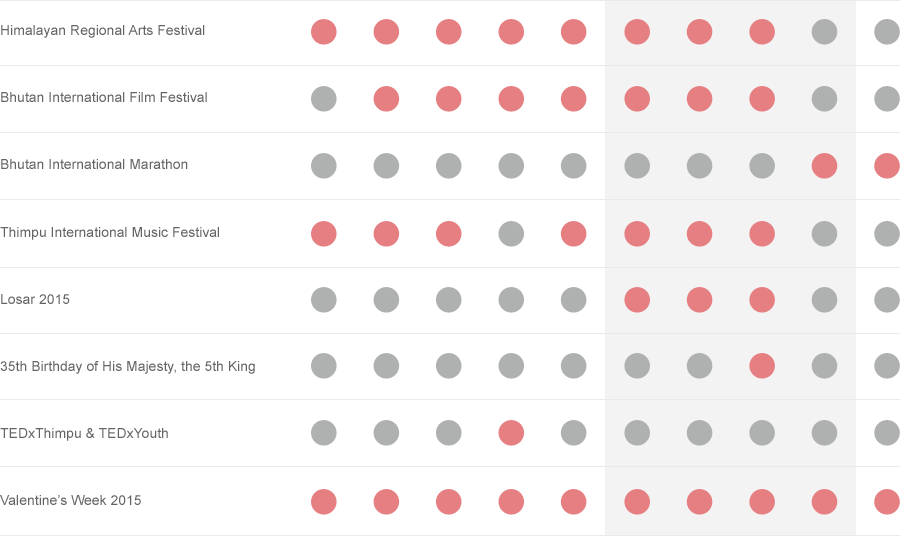902x536 pixels.
Task: Click the first red dot in Losar 2015 row
Action: click(x=637, y=300)
